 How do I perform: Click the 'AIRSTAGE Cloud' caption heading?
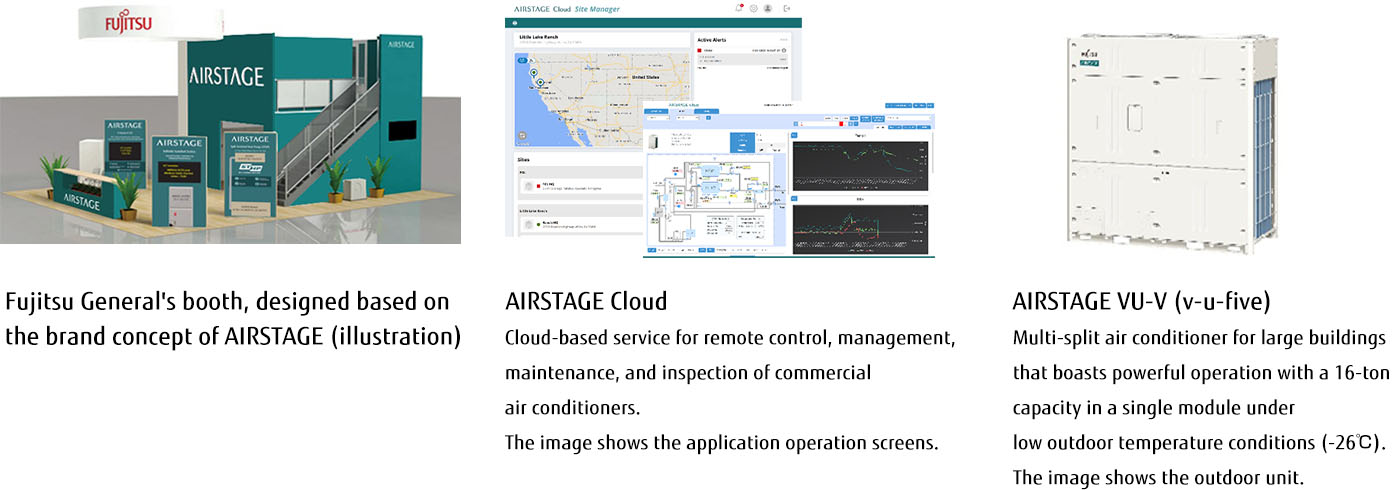586,301
